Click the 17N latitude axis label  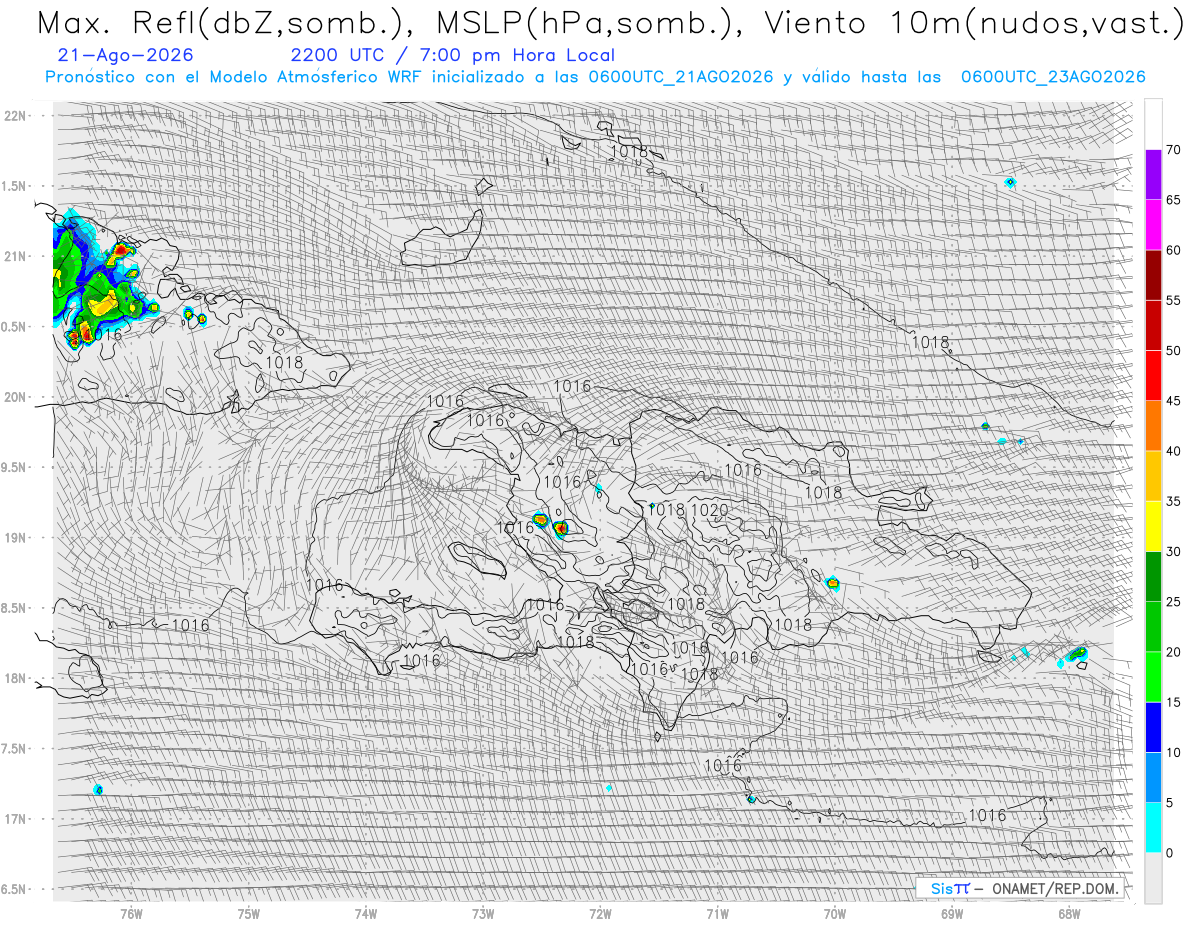coord(15,819)
